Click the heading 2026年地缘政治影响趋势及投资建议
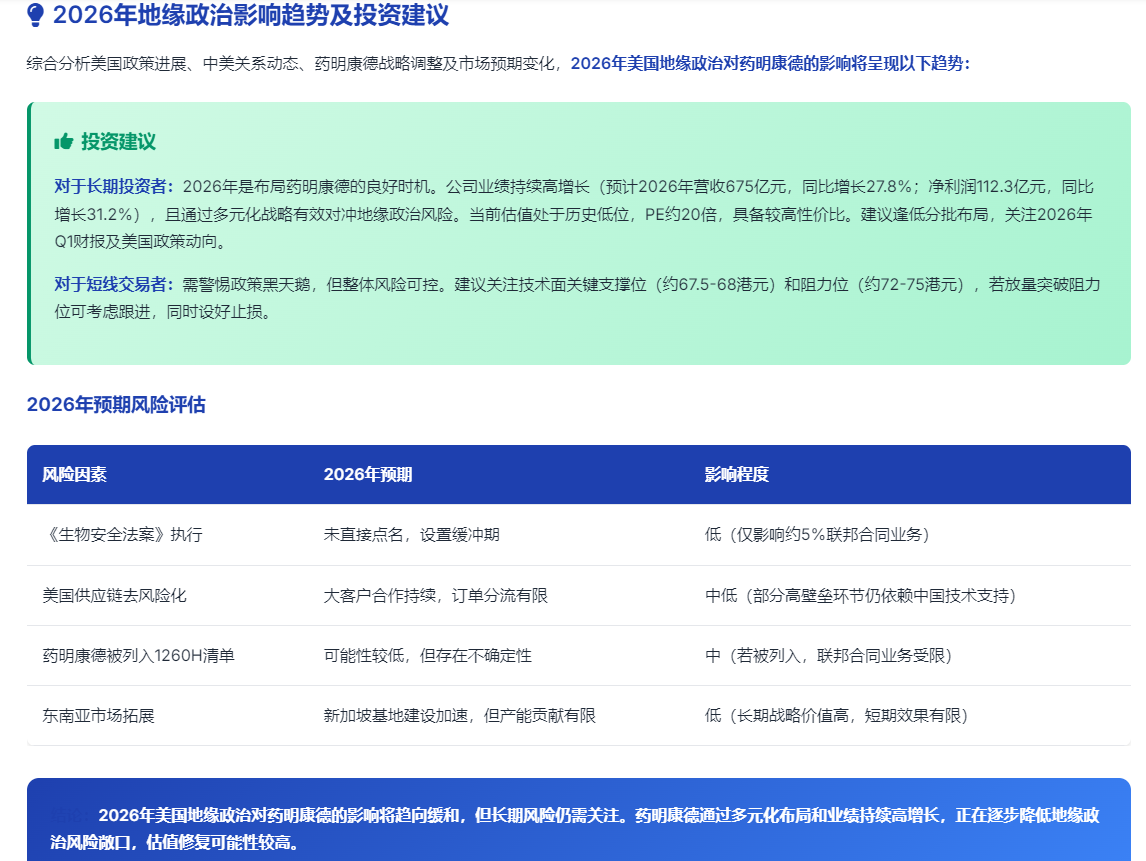This screenshot has height=861, width=1146. pyautogui.click(x=251, y=15)
